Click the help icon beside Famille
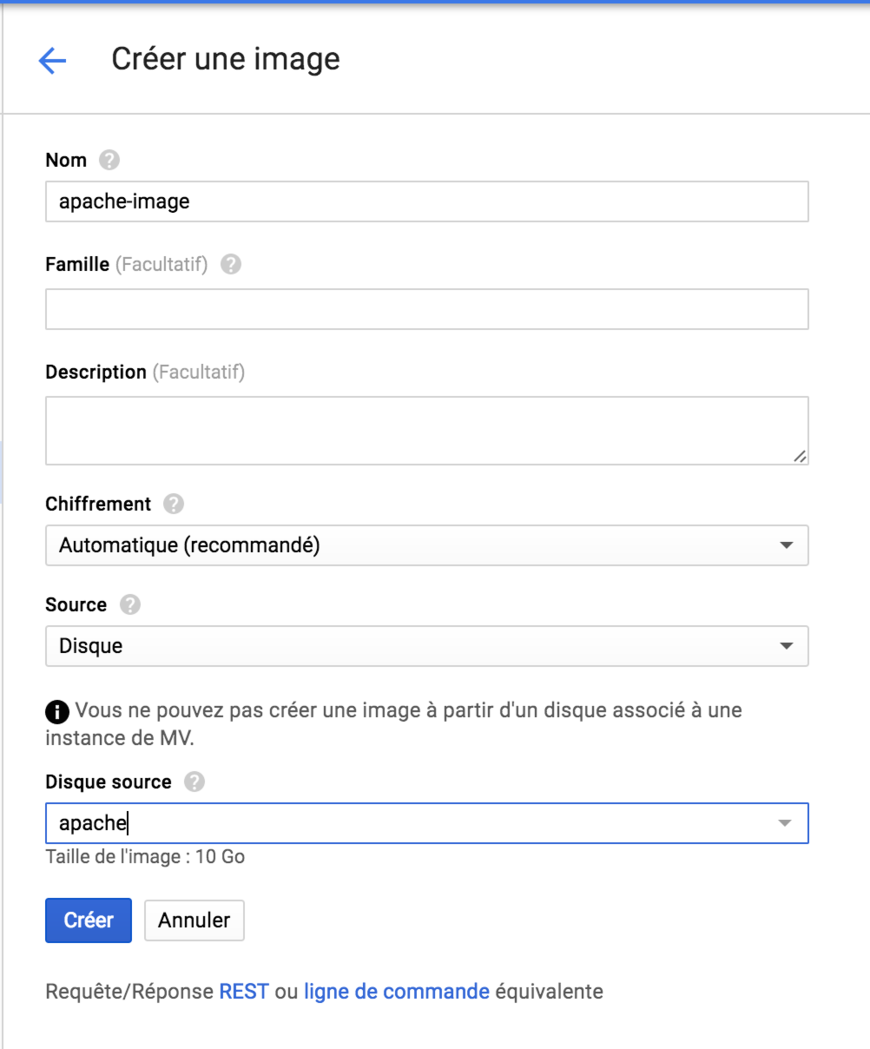The width and height of the screenshot is (870, 1049). (x=229, y=263)
